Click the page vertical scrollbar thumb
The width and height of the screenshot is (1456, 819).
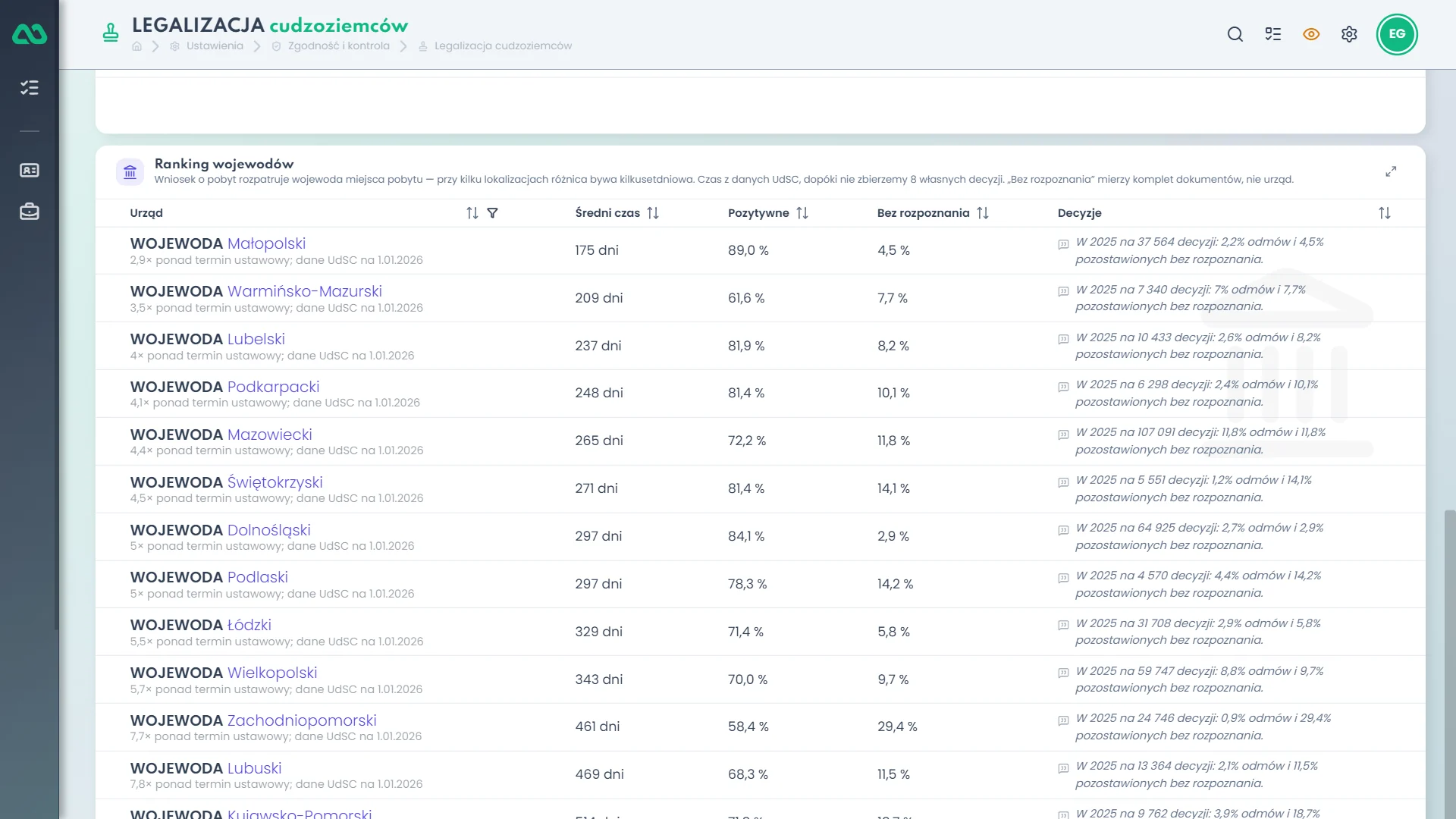coord(1450,664)
